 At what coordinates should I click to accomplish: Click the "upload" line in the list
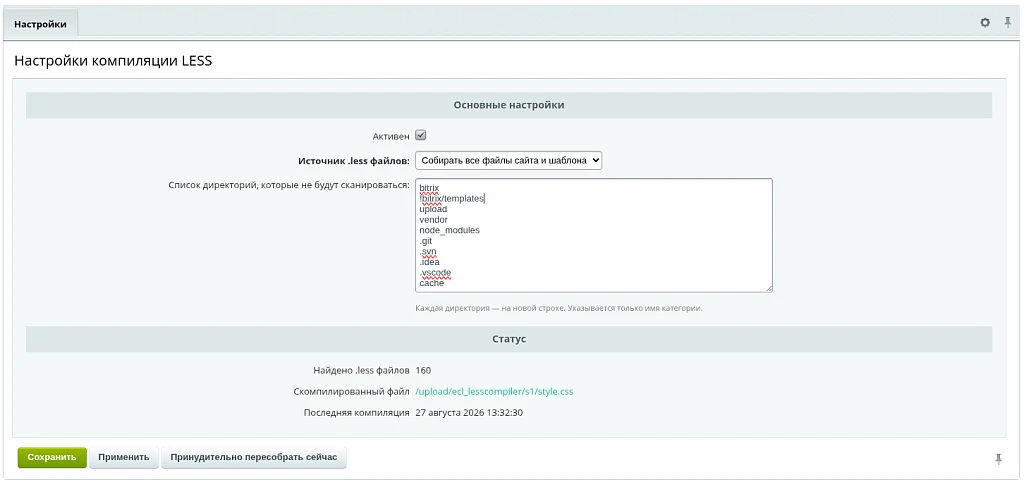tap(433, 209)
